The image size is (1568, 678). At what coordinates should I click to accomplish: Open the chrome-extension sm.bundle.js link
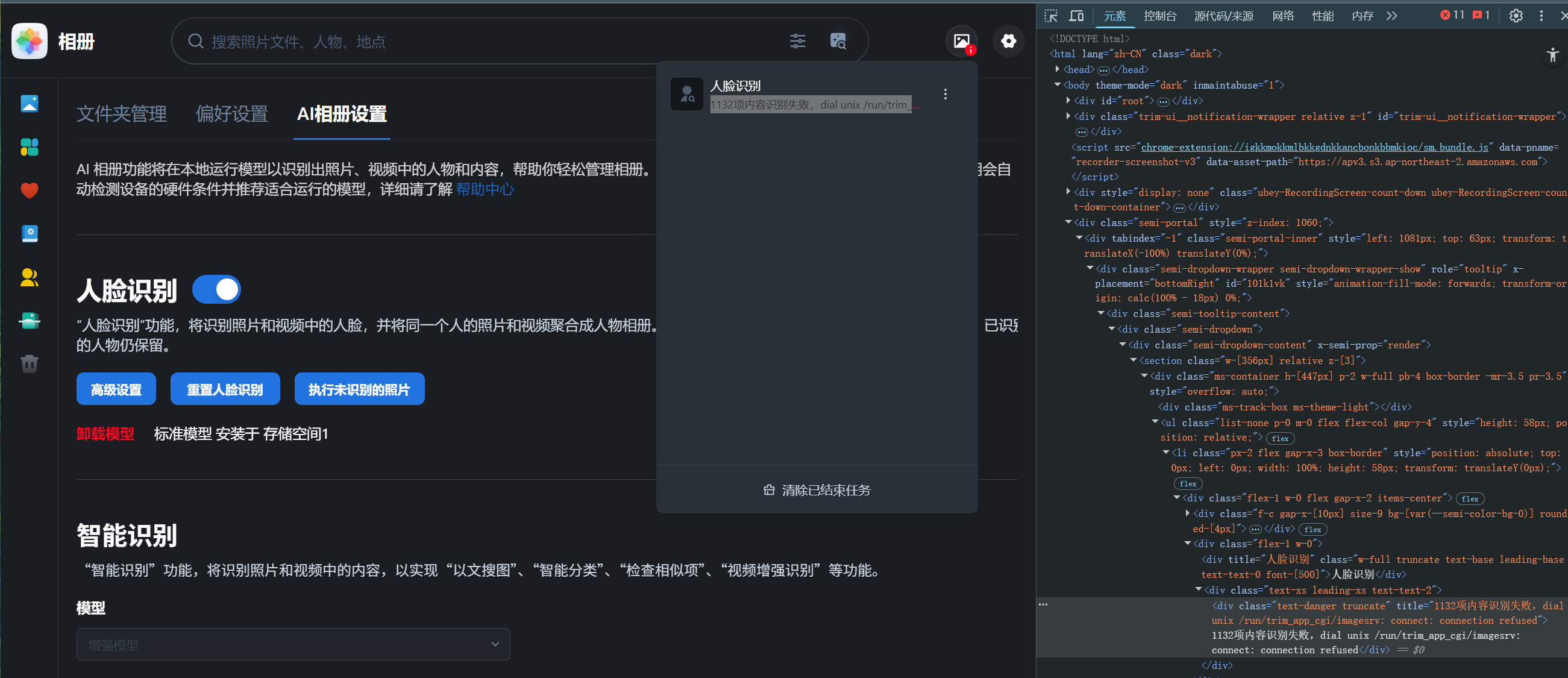click(x=1314, y=146)
